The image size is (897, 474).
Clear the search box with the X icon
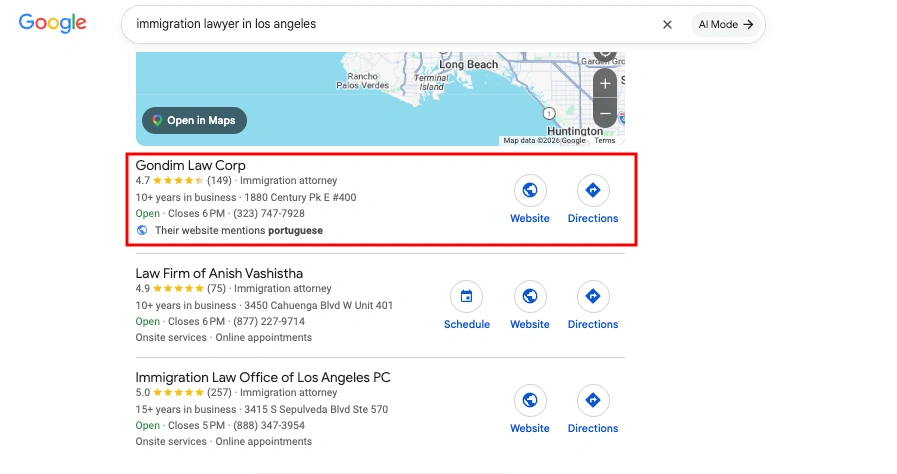[x=667, y=25]
